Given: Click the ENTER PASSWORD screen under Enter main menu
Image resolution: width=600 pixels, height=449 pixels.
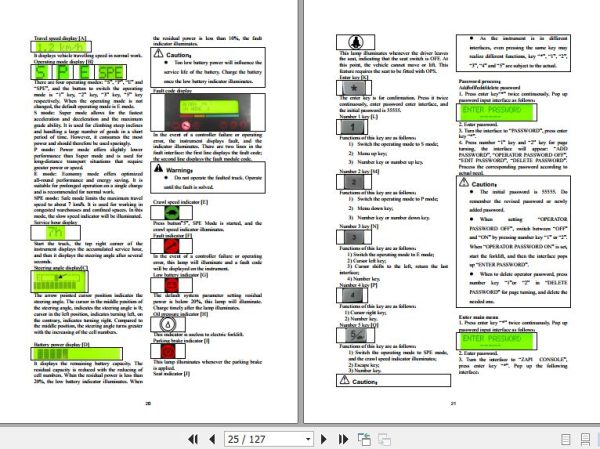Looking at the screenshot, I should click(x=497, y=341).
